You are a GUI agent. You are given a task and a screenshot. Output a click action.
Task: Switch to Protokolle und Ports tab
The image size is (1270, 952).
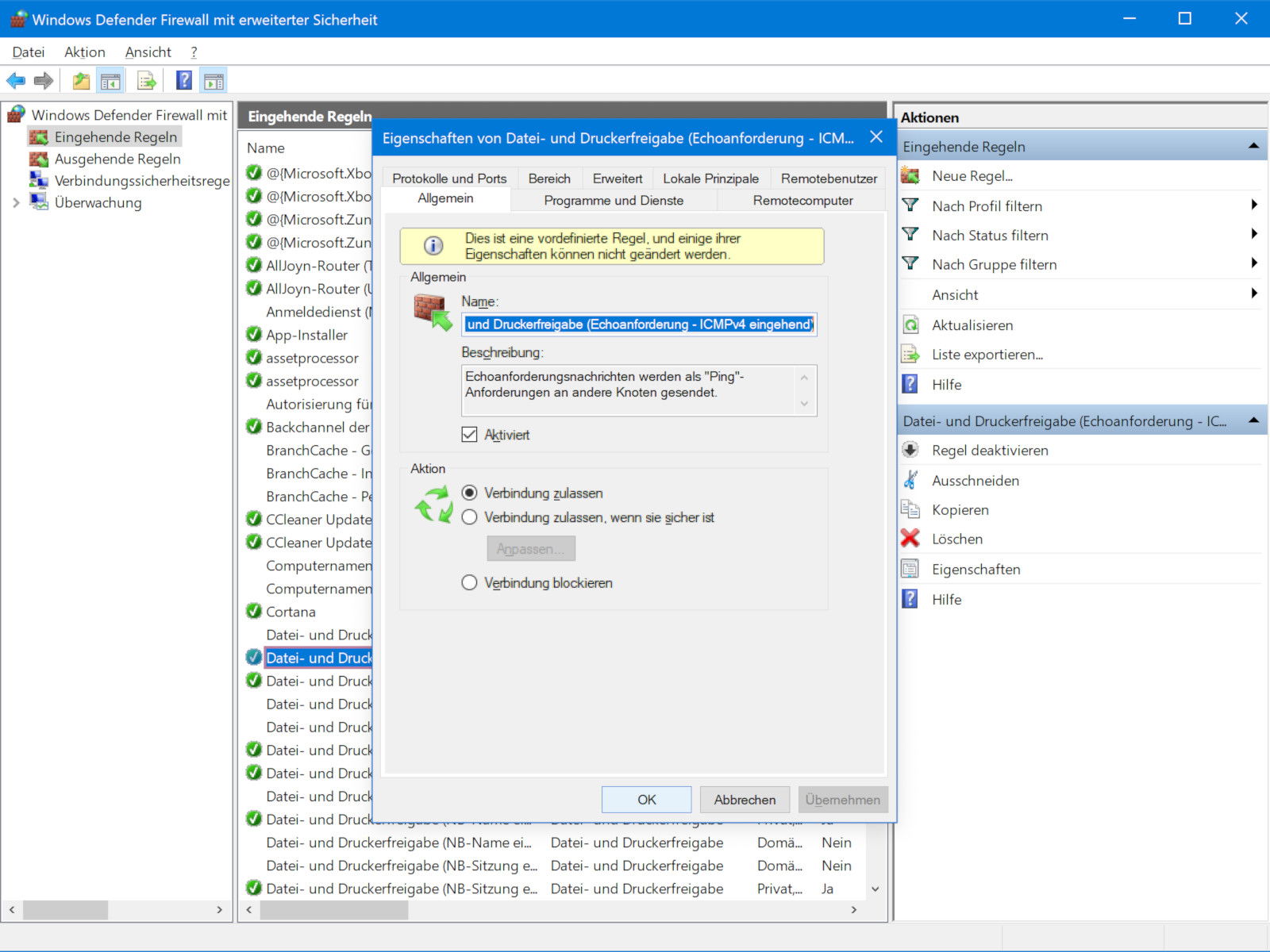449,178
